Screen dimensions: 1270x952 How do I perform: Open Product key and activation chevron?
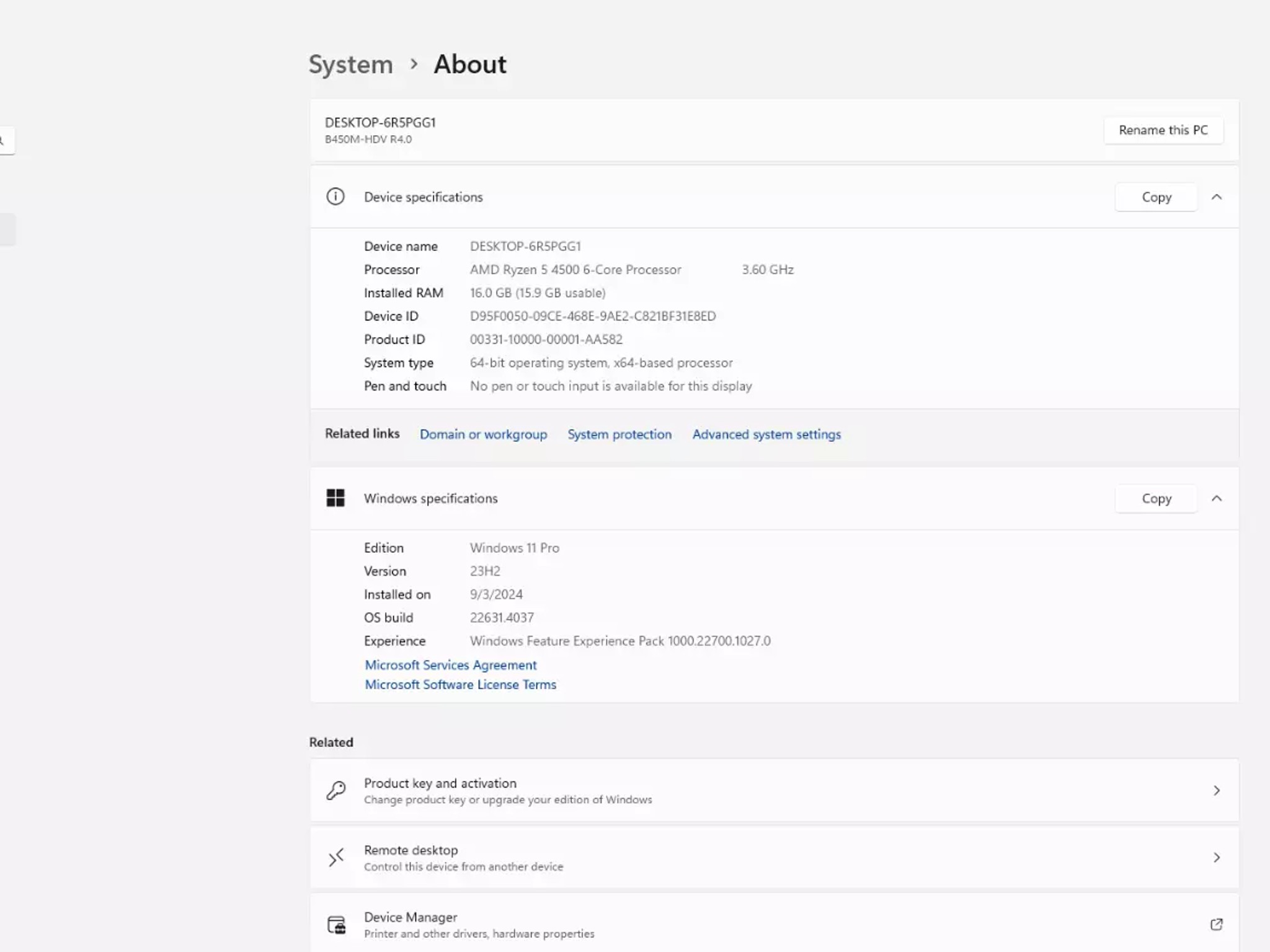coord(1216,790)
